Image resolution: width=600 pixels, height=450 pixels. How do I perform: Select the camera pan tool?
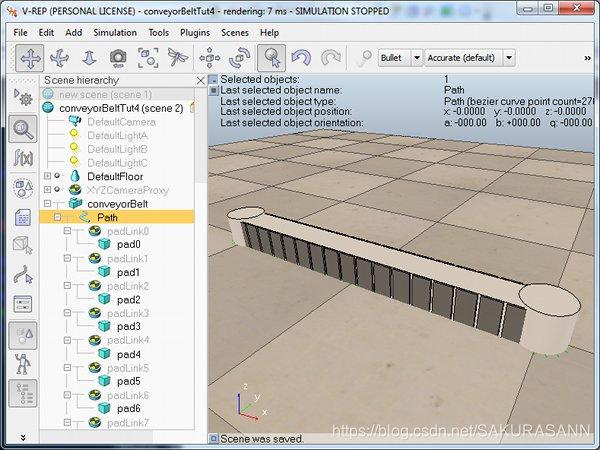(x=30, y=58)
